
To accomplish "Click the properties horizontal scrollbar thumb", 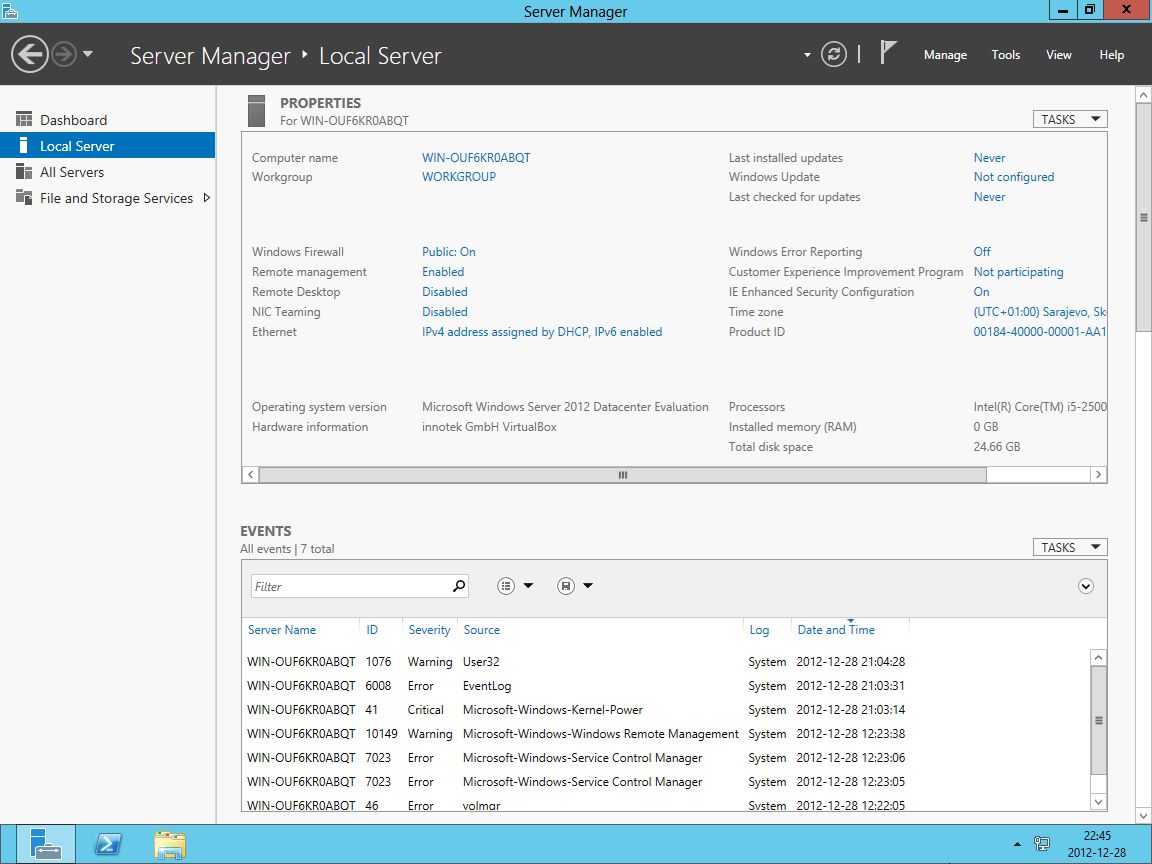I will pos(622,475).
